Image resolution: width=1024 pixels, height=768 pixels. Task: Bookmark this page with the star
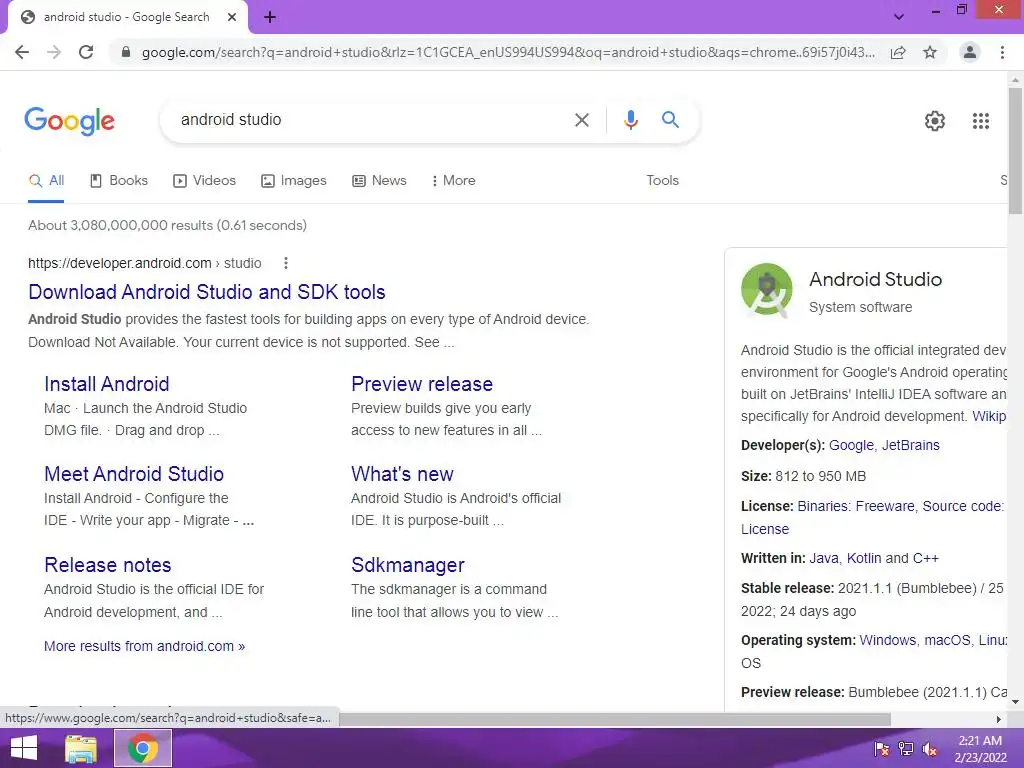tap(930, 52)
